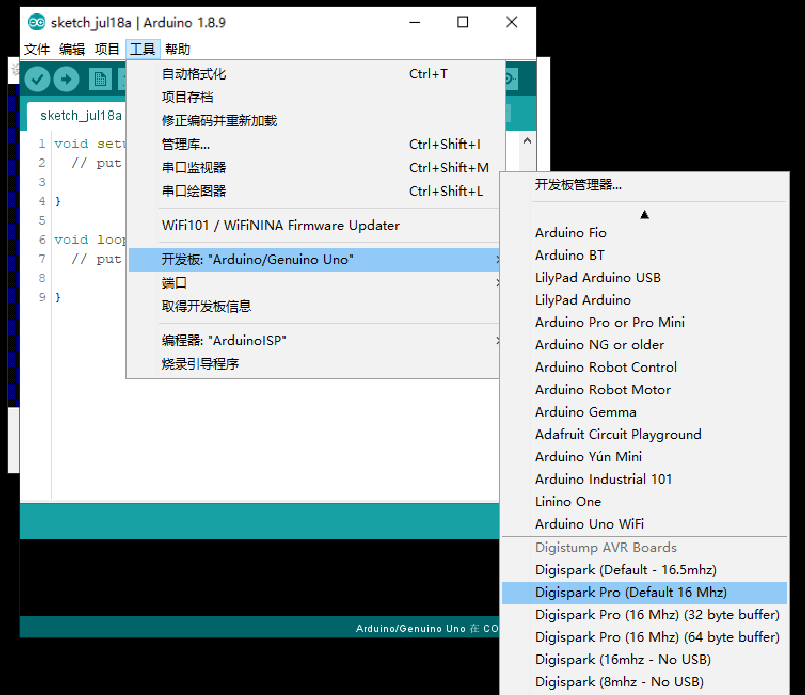Select Arduino Robot Motor board

pyautogui.click(x=644, y=390)
